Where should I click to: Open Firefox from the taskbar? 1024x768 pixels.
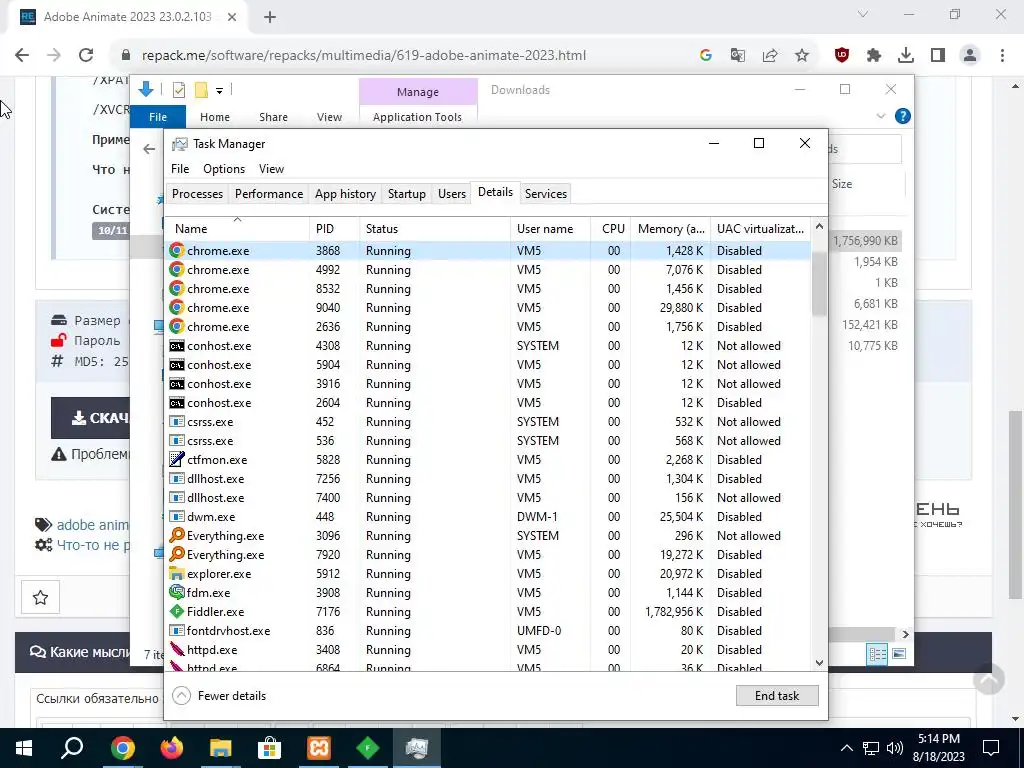172,748
